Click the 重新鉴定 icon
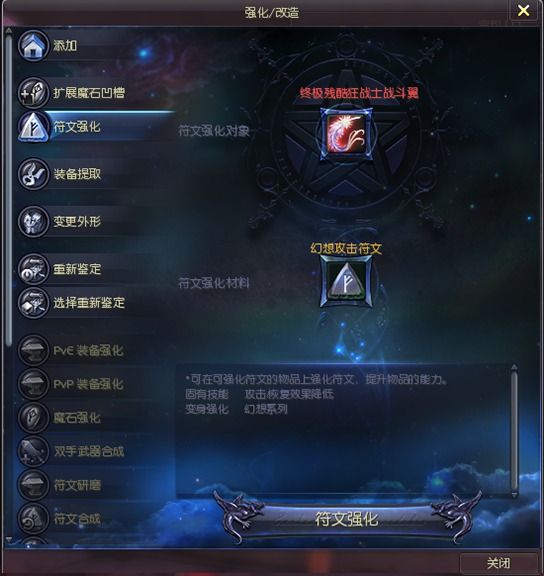Screen dimensions: 544x576 [33, 269]
